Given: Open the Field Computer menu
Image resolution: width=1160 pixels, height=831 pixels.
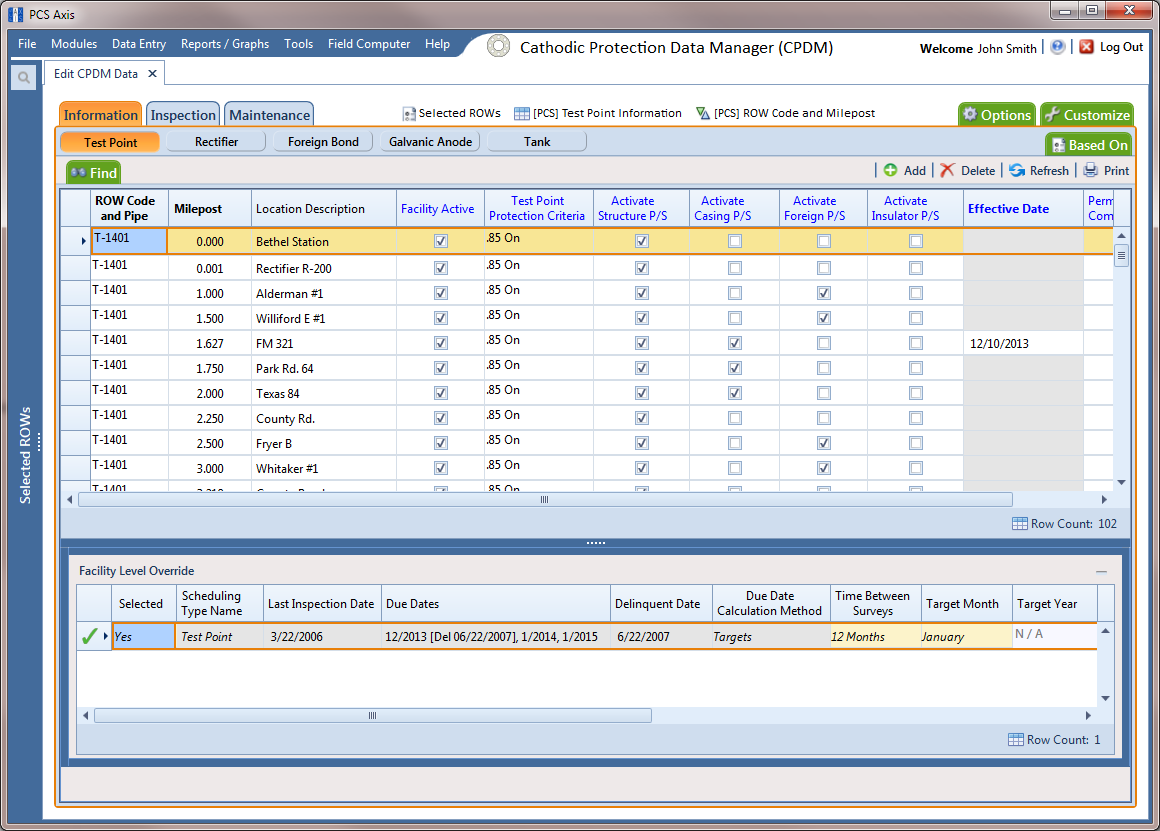Looking at the screenshot, I should pos(369,44).
